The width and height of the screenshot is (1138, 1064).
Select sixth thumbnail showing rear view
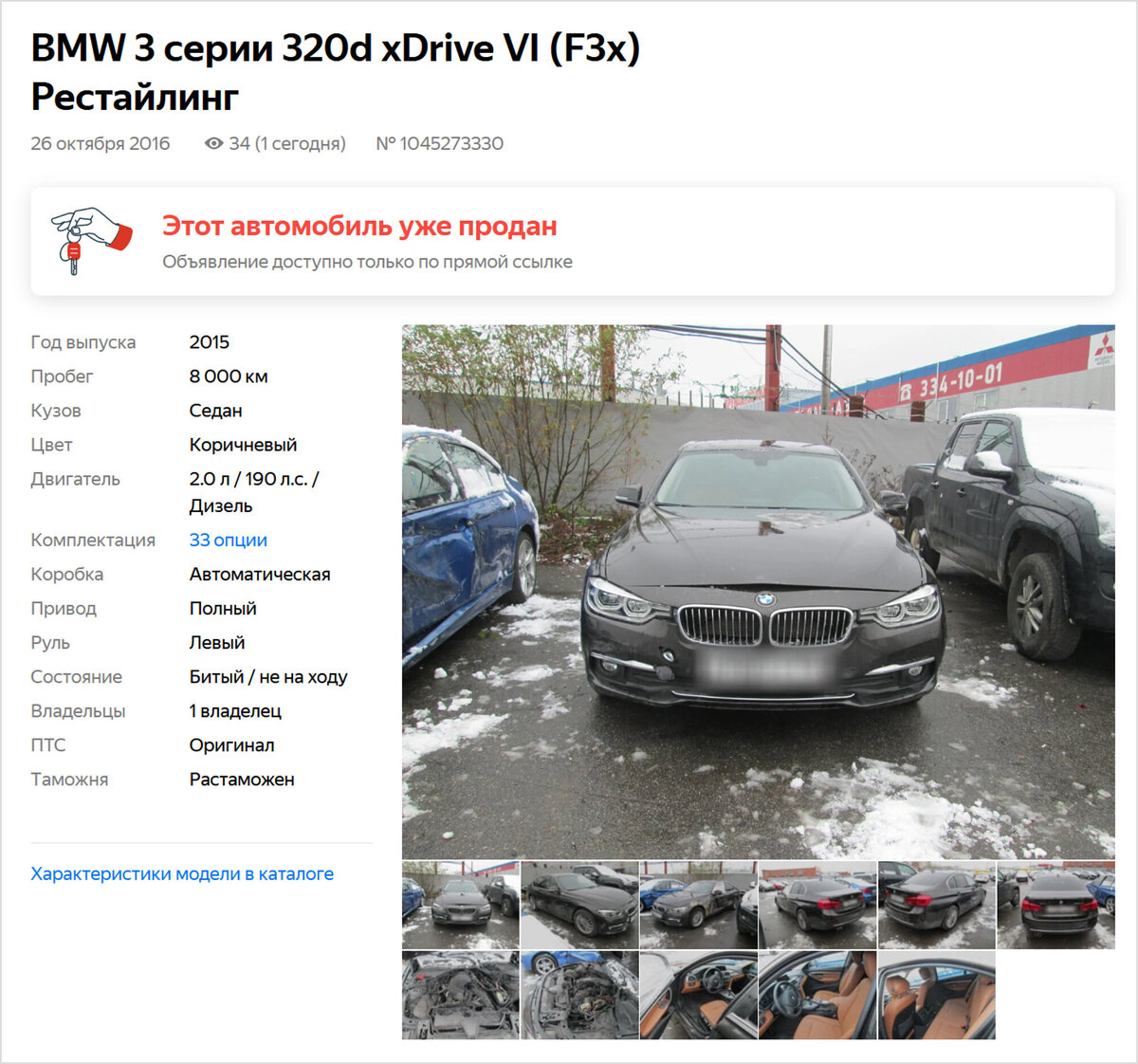tap(1056, 905)
